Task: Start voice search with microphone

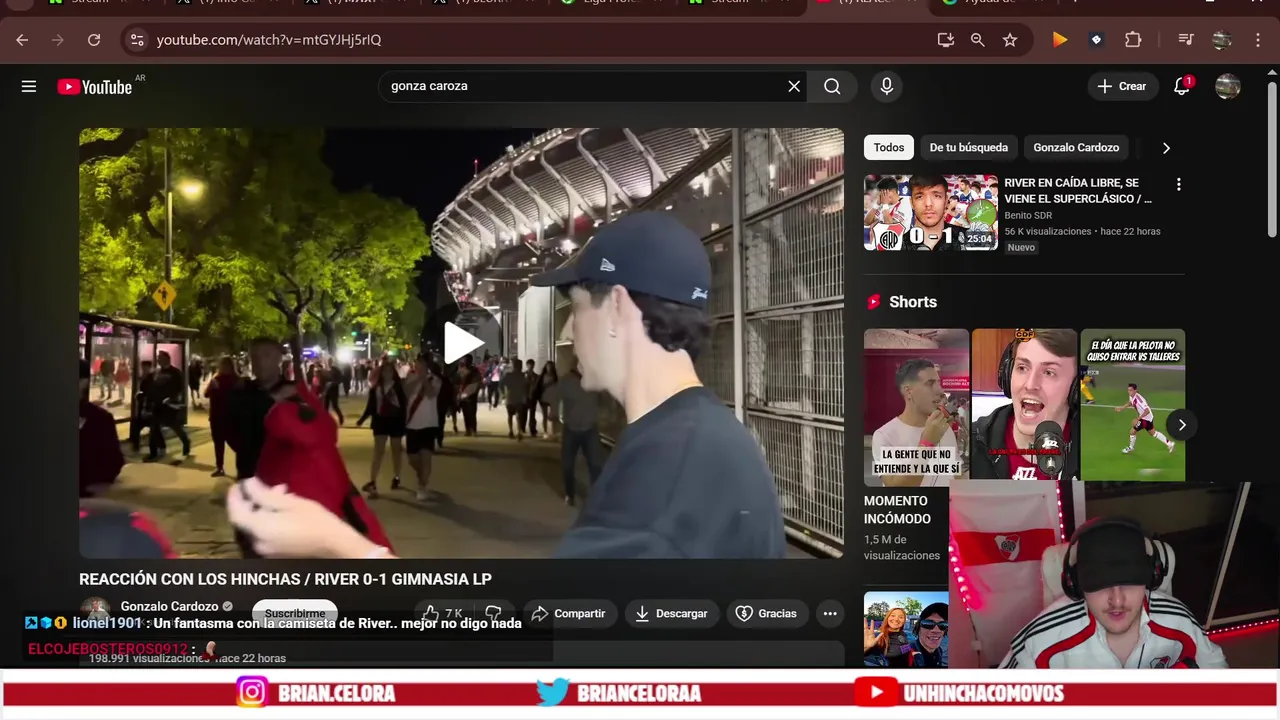Action: [886, 86]
